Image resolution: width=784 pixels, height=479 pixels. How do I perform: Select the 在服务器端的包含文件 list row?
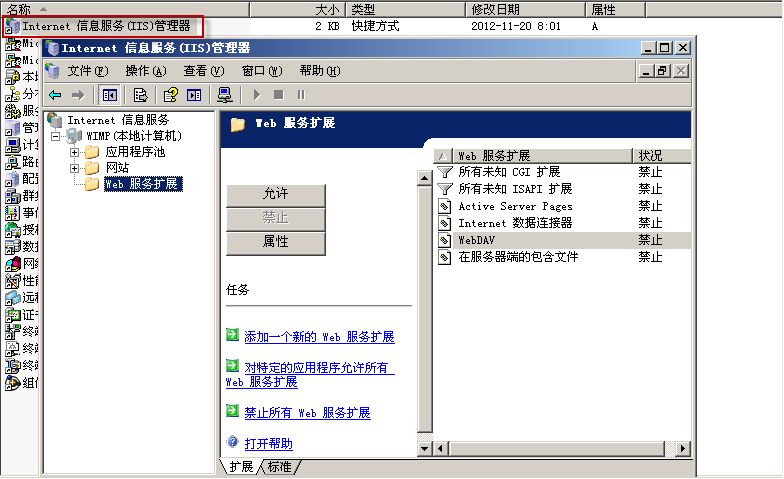[563, 257]
